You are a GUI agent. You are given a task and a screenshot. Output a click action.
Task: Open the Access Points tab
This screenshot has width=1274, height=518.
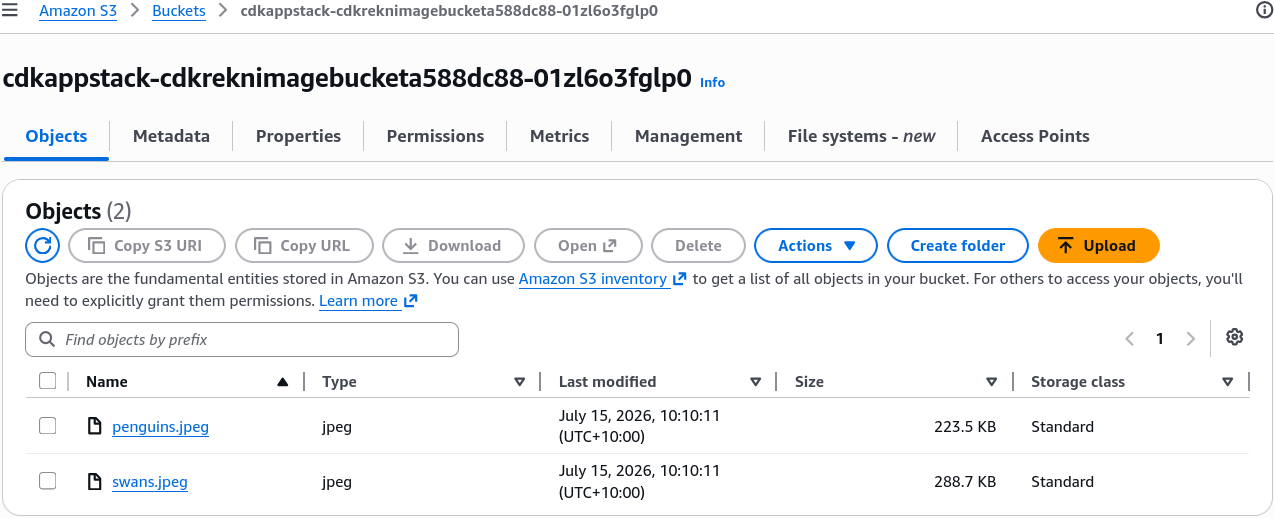point(1035,136)
